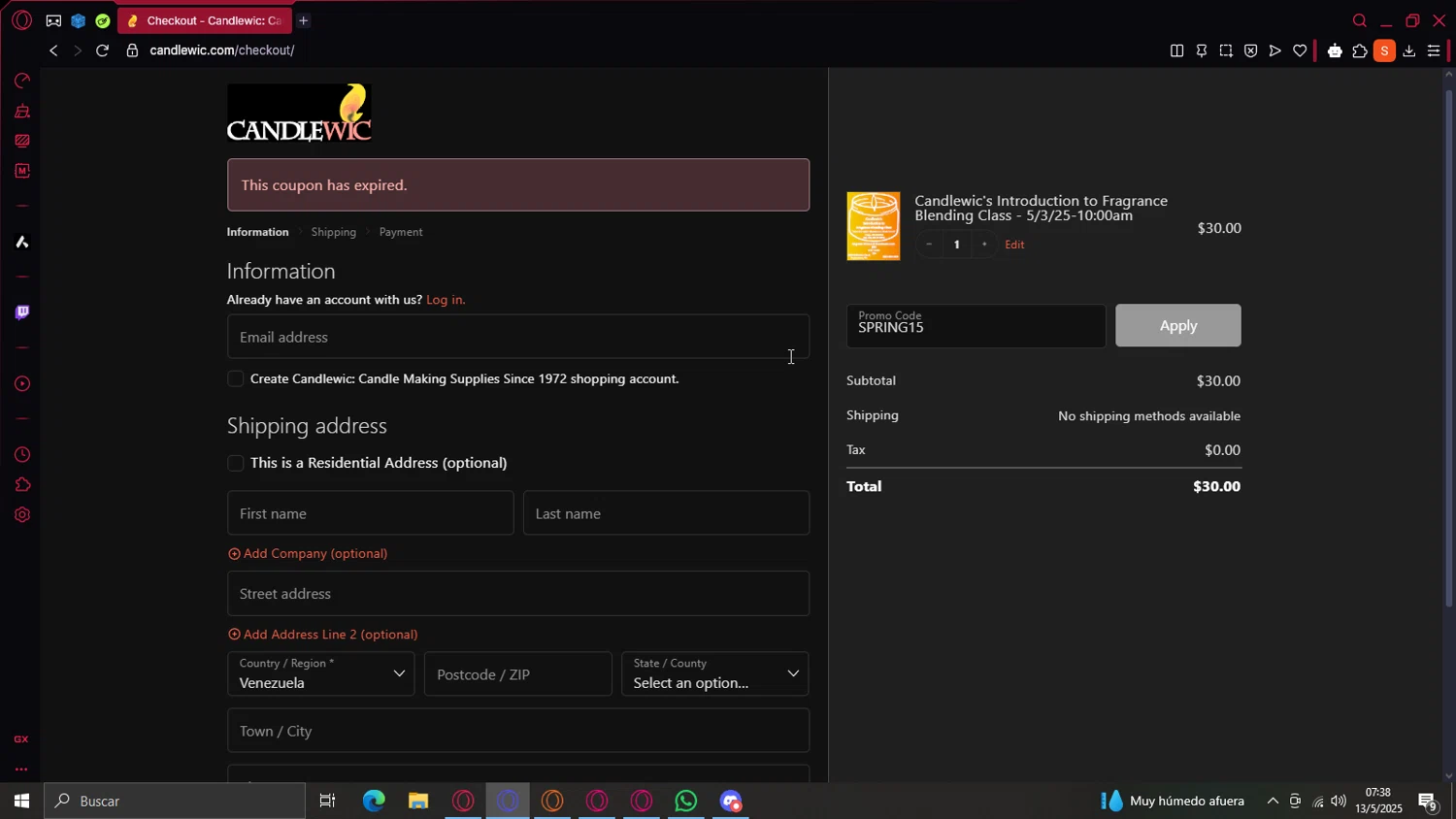Open Task View on taskbar
Viewport: 1456px width, 819px height.
[x=327, y=801]
